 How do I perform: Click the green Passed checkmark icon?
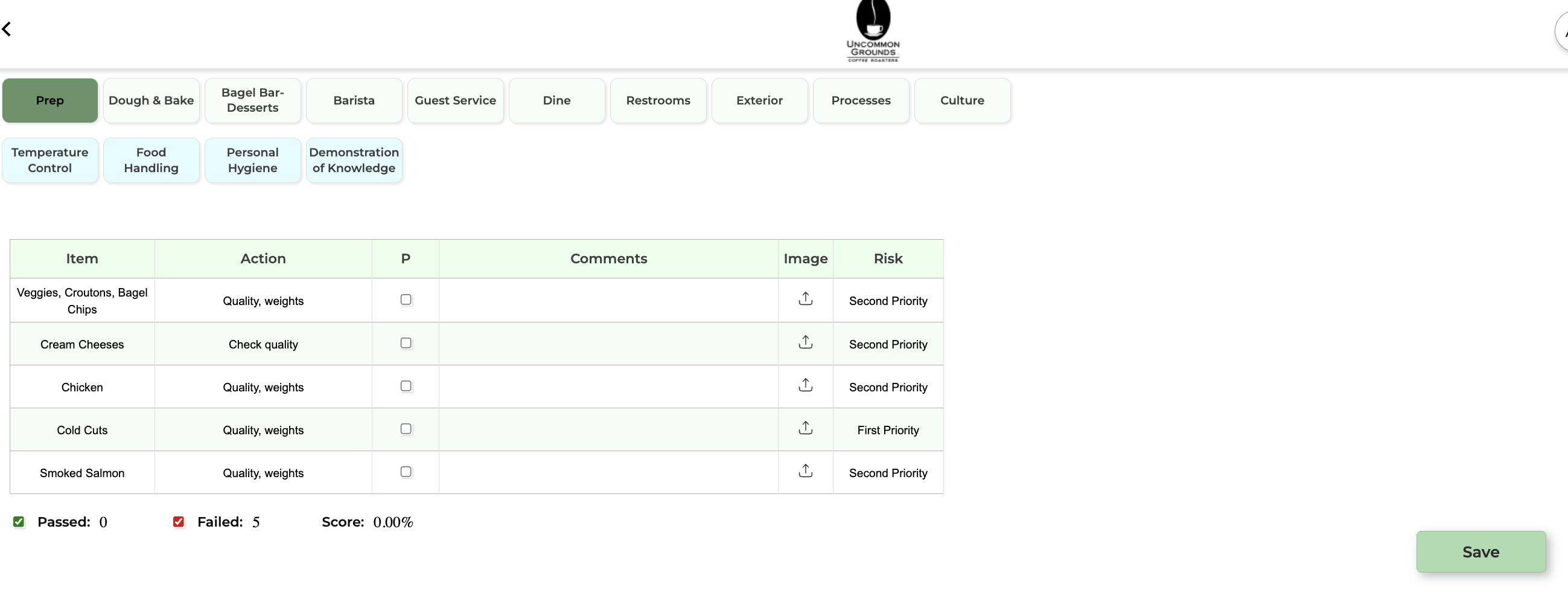[x=19, y=522]
